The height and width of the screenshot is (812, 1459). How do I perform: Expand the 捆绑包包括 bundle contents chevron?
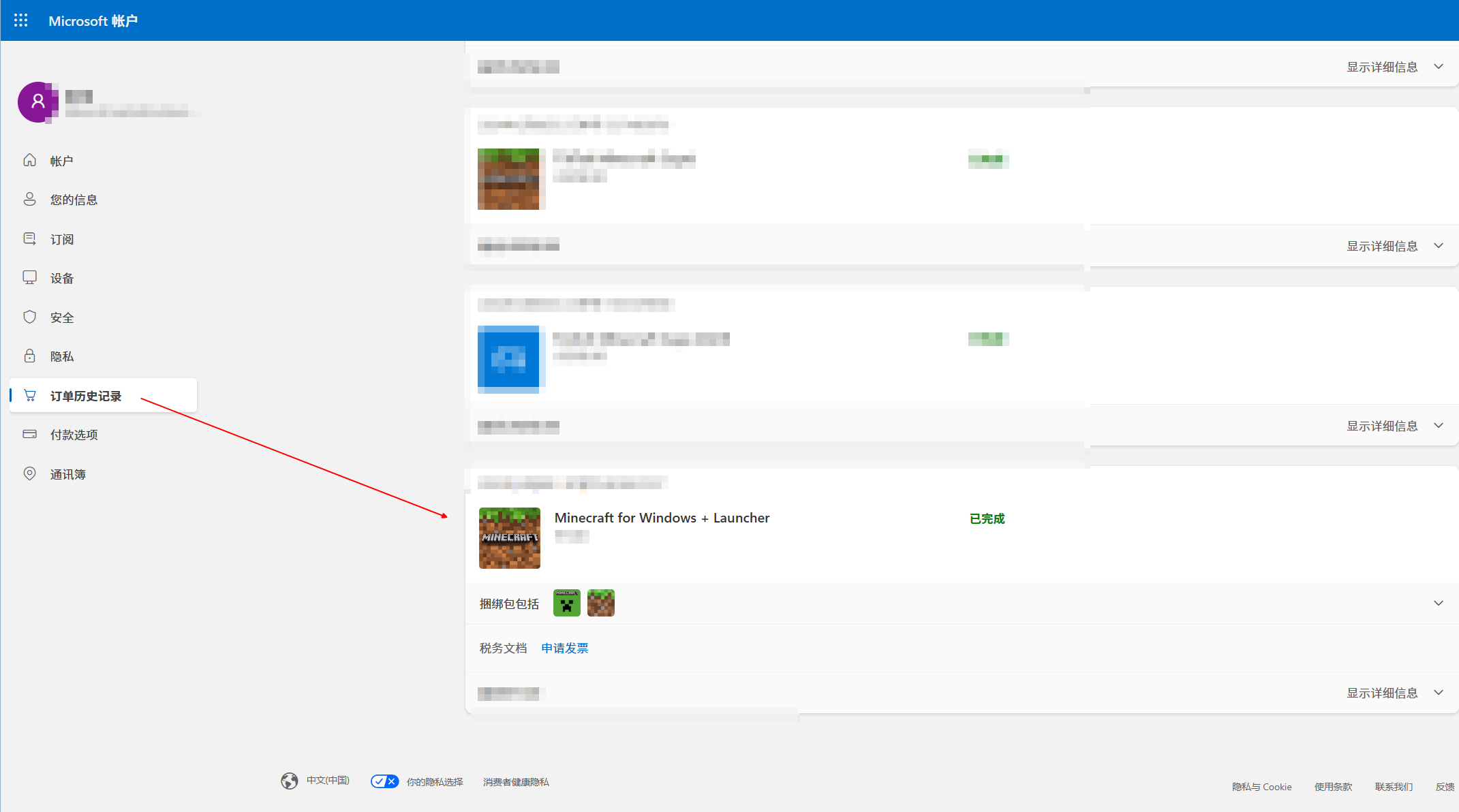pos(1438,603)
